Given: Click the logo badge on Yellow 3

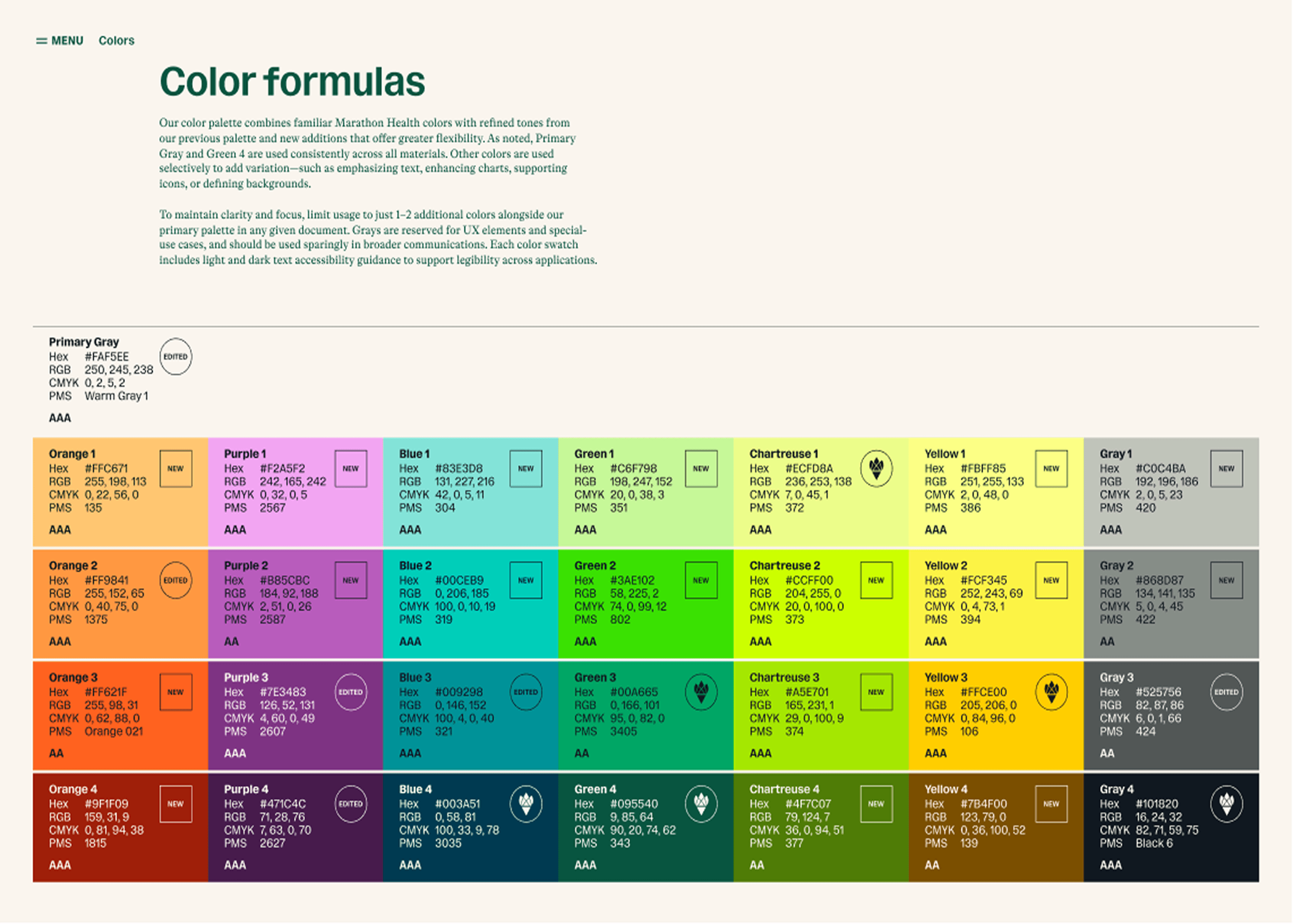Looking at the screenshot, I should point(1052,693).
